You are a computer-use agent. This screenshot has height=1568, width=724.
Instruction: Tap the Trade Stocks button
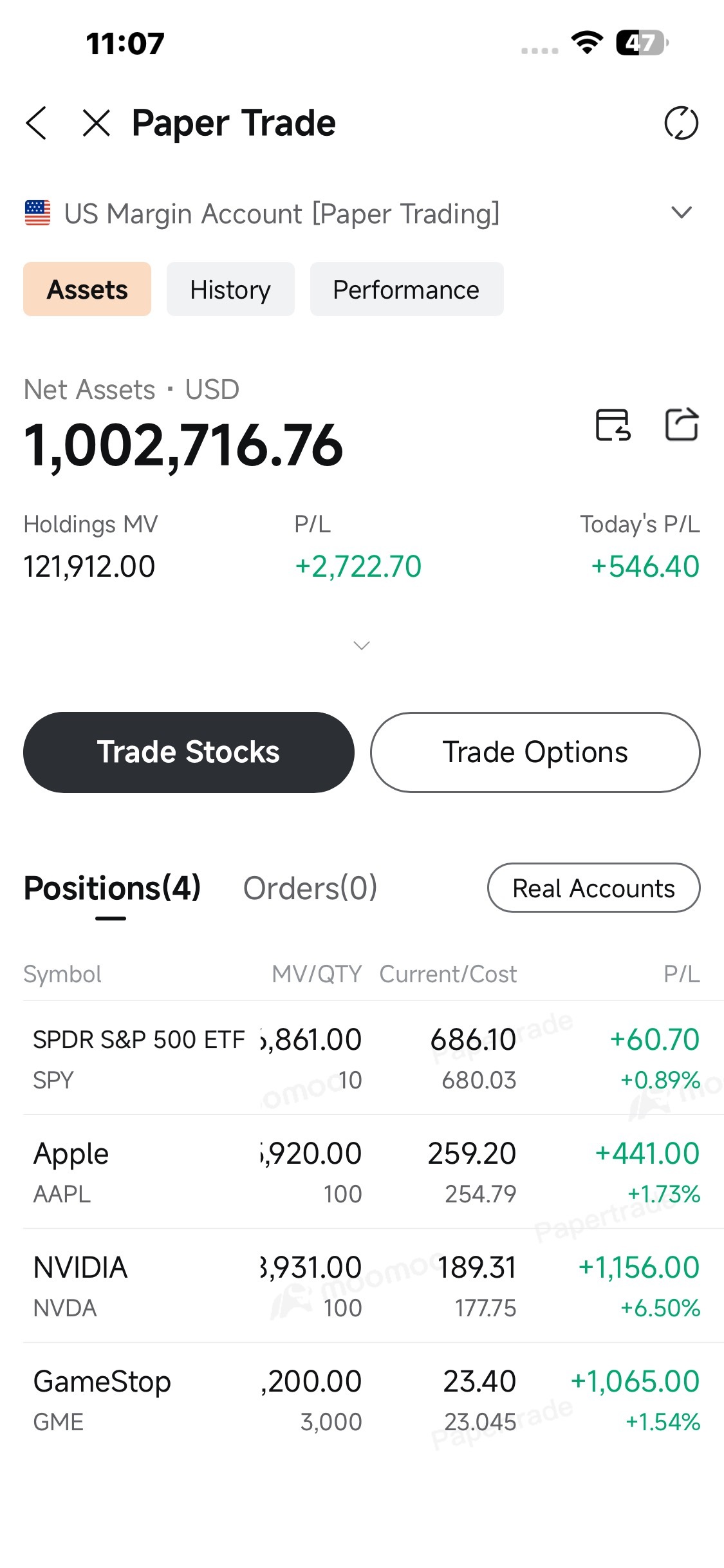coord(189,752)
